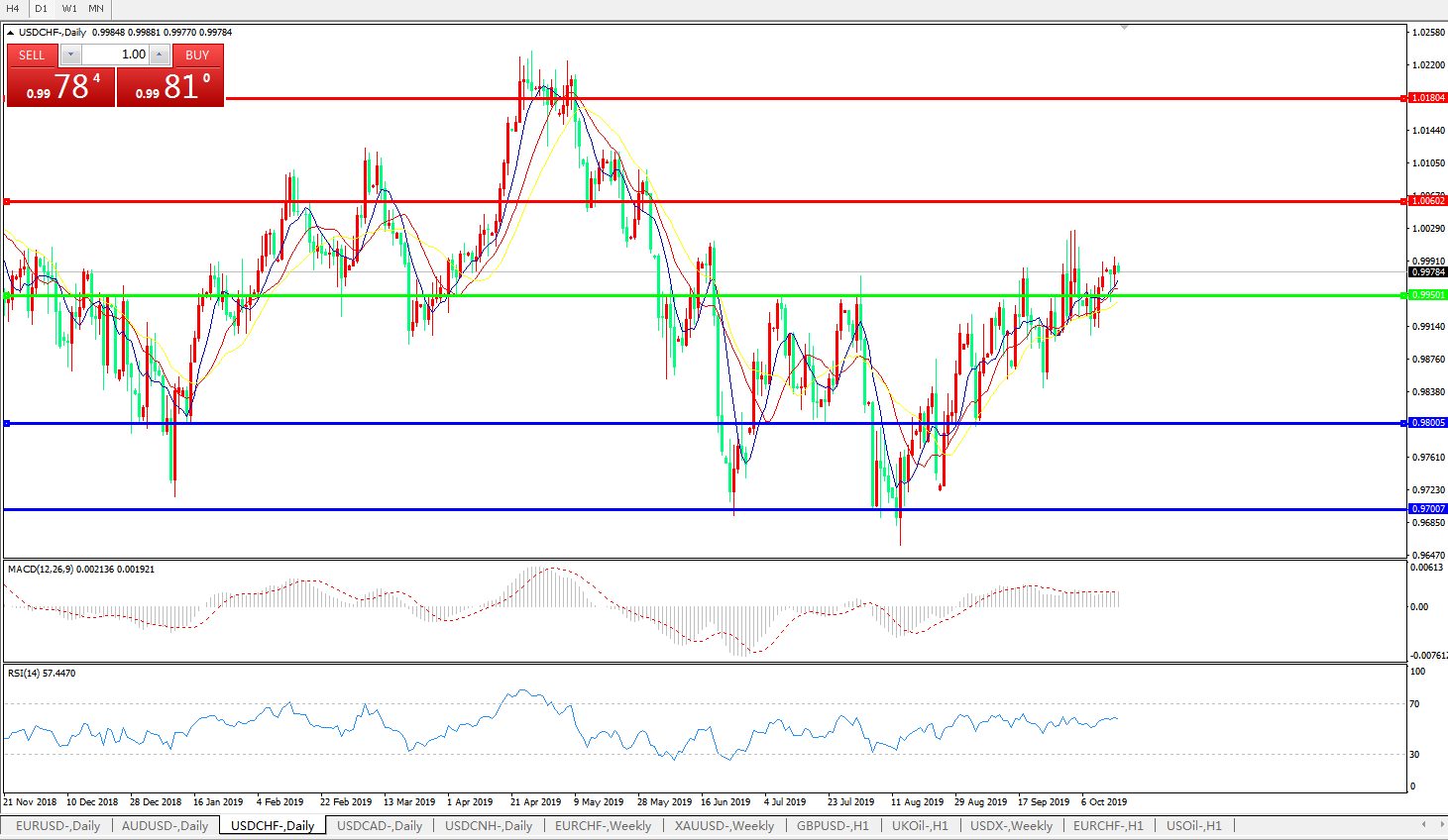This screenshot has height=840, width=1448.
Task: Open the EURUSD Daily chart tab
Action: 57,826
